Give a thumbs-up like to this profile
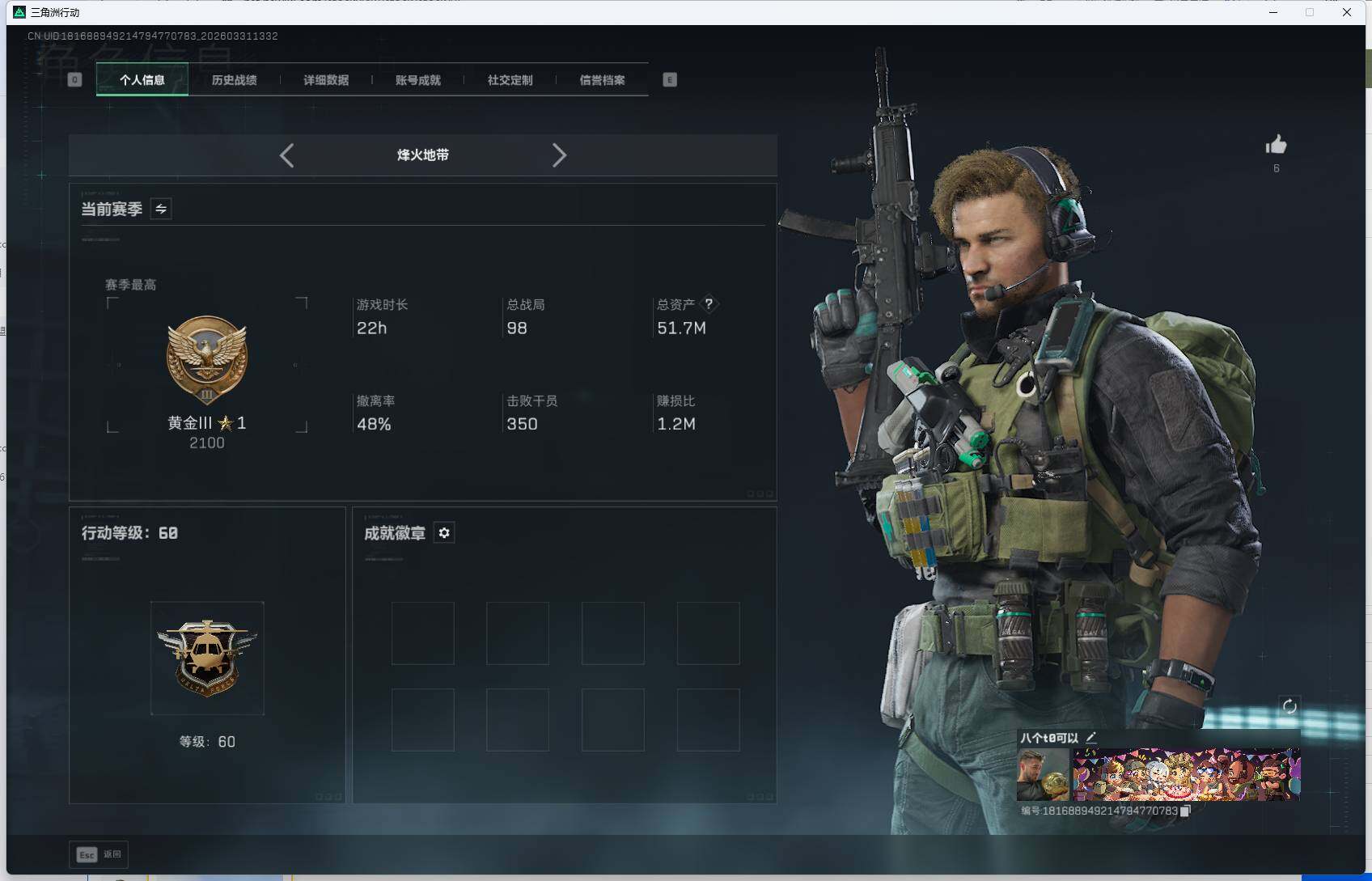 click(1276, 145)
